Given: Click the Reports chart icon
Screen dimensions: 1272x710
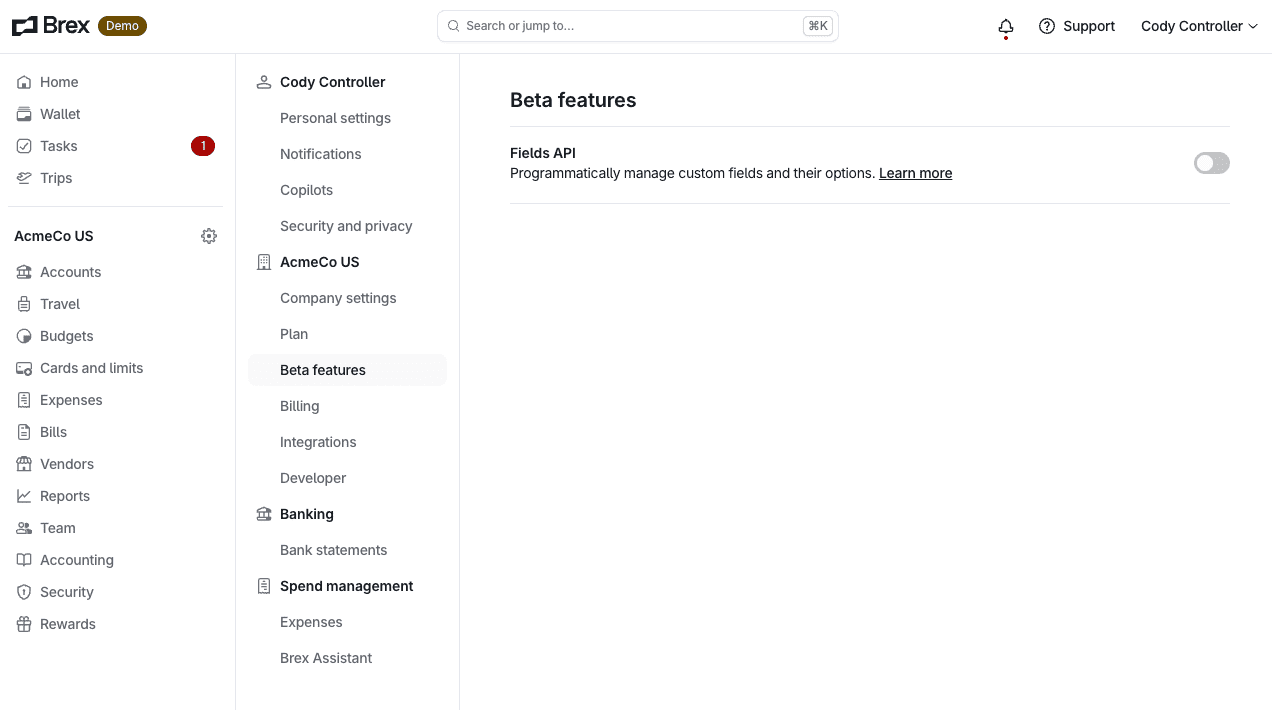Looking at the screenshot, I should click(x=24, y=496).
